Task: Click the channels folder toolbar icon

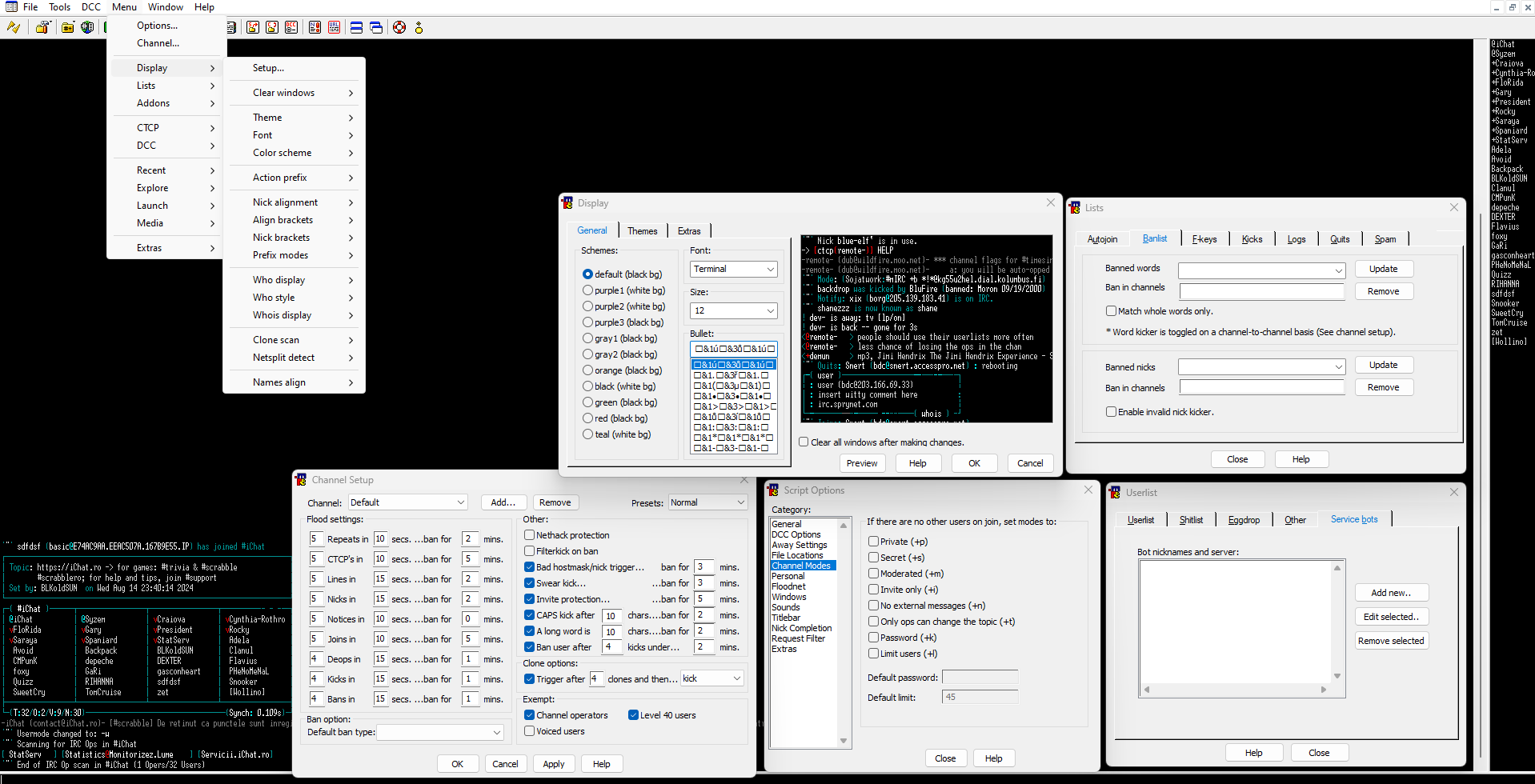Action: coord(68,27)
